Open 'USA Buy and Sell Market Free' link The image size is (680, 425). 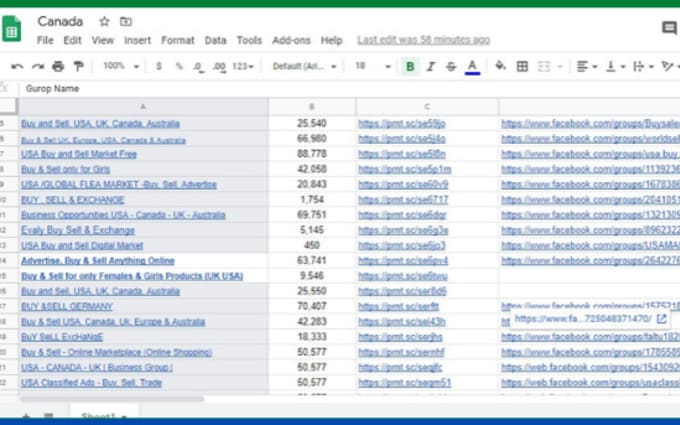click(x=79, y=154)
